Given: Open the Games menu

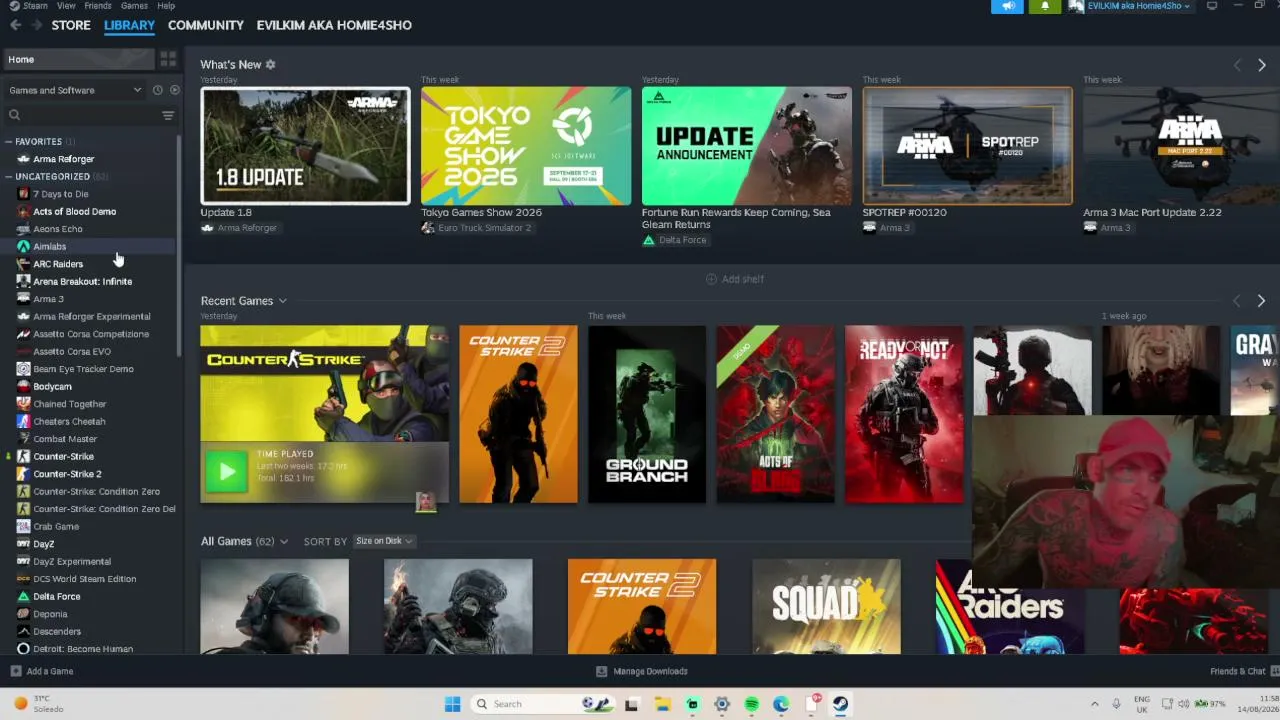Looking at the screenshot, I should click(x=134, y=6).
